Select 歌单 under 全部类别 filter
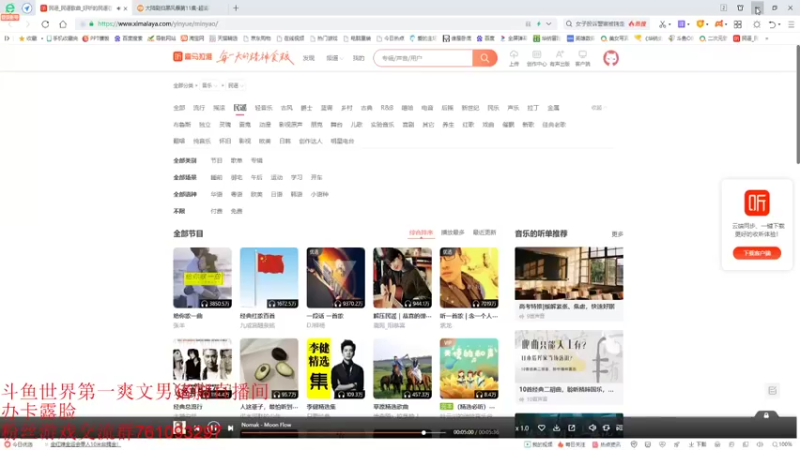The width and height of the screenshot is (800, 450). point(236,161)
